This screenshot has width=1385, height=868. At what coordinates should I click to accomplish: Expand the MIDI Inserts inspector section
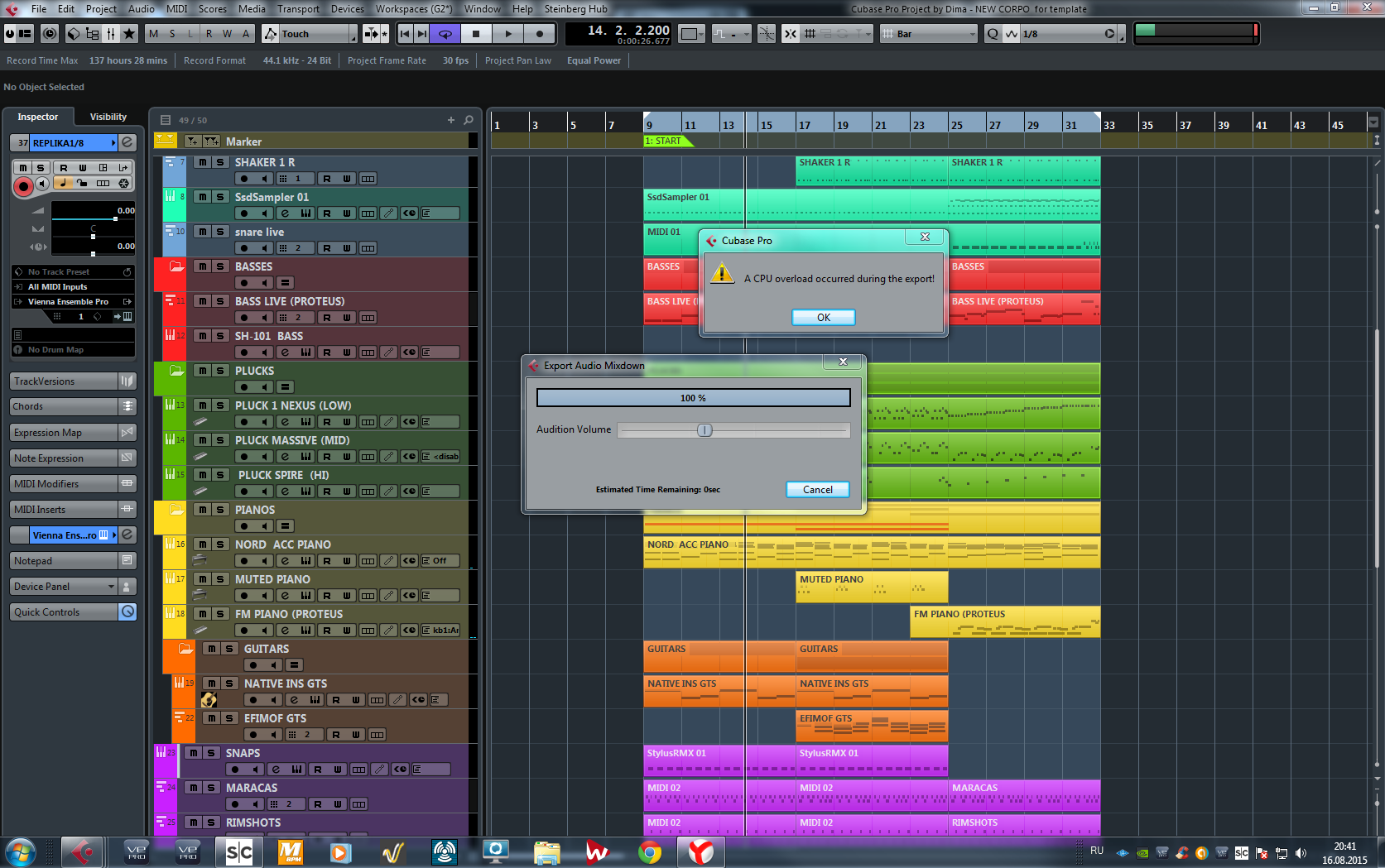tap(65, 510)
